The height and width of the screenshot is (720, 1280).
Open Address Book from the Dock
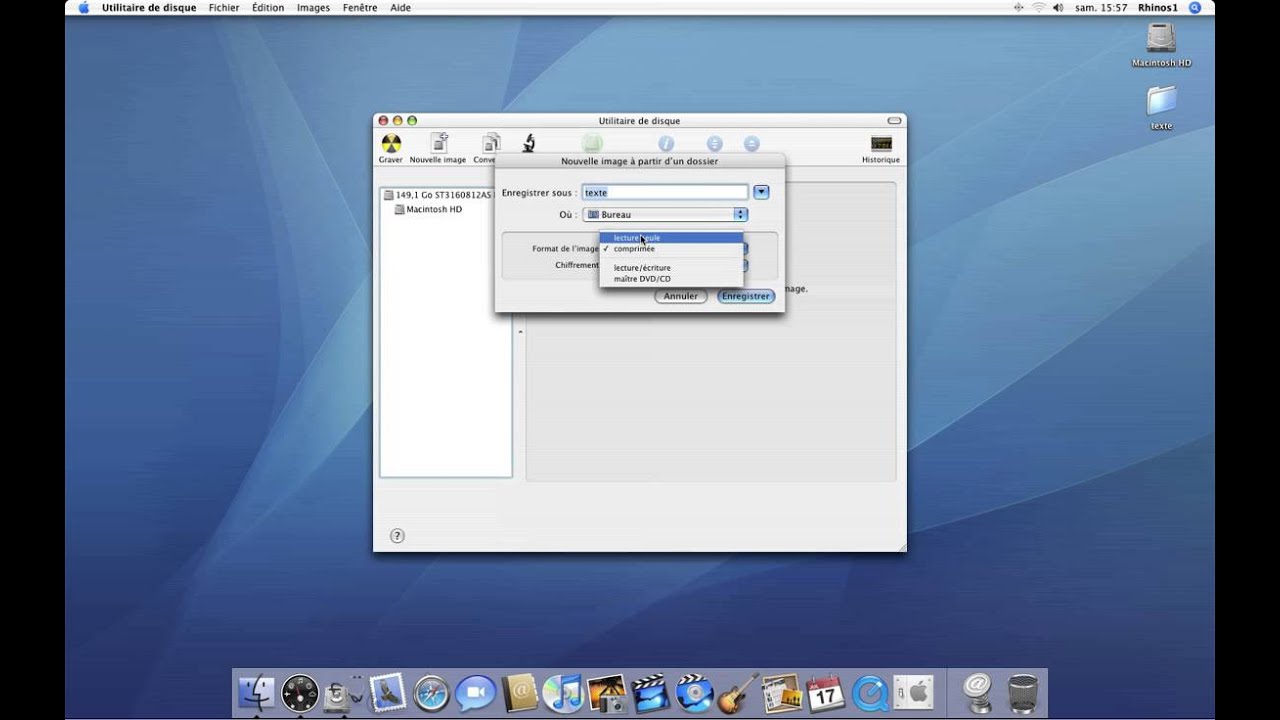coord(519,692)
